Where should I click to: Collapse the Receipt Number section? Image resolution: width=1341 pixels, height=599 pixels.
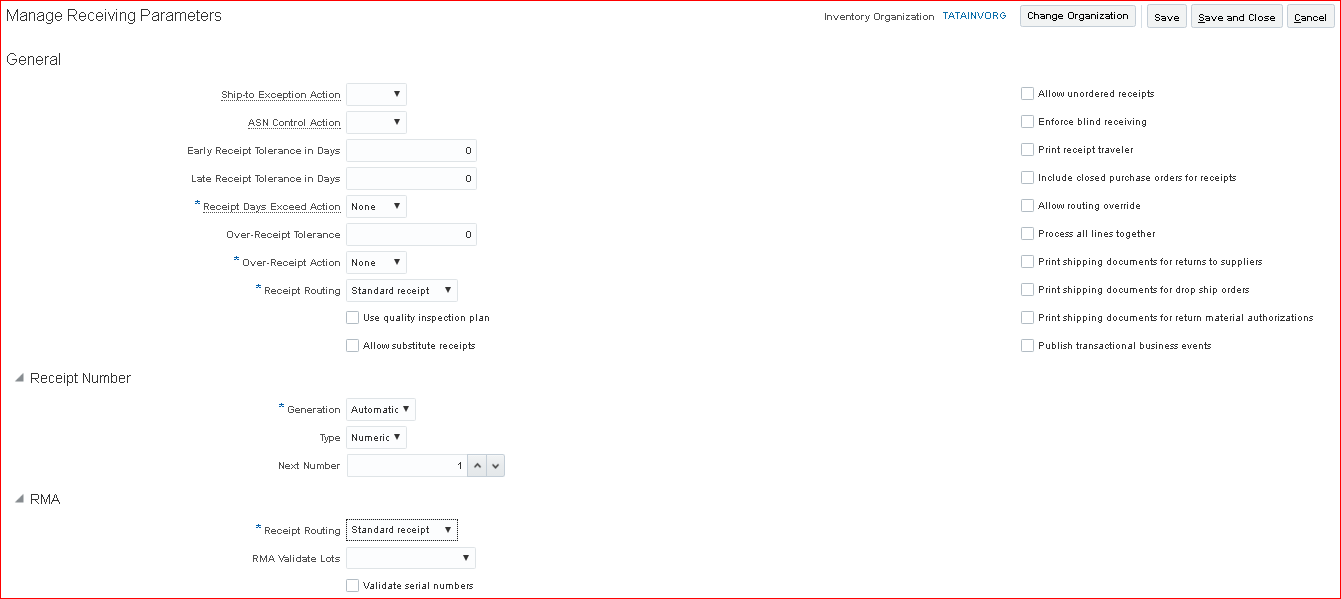[19, 379]
